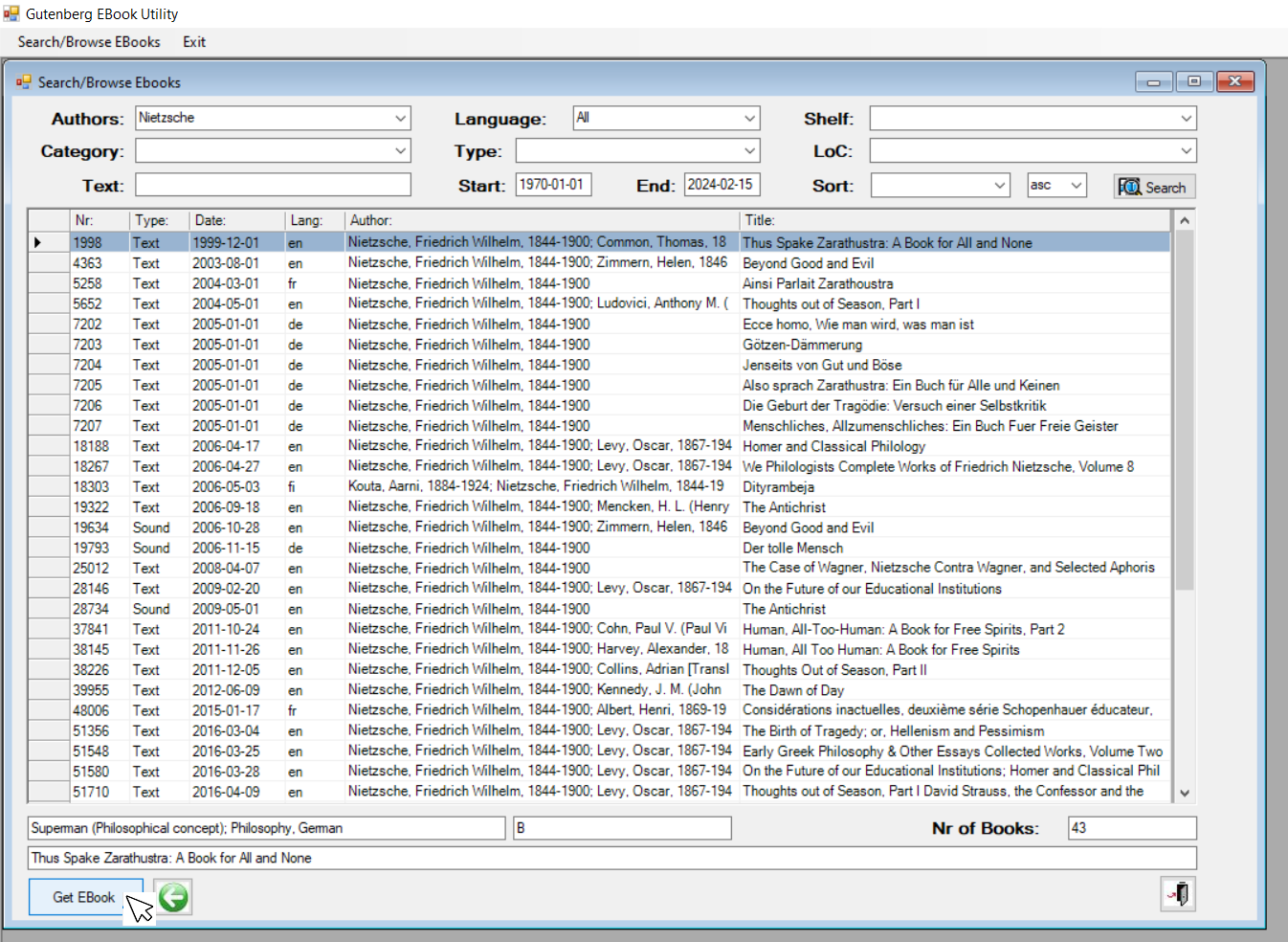Select Homer and Classical Philology title cell
The image size is (1288, 942).
pyautogui.click(x=956, y=446)
